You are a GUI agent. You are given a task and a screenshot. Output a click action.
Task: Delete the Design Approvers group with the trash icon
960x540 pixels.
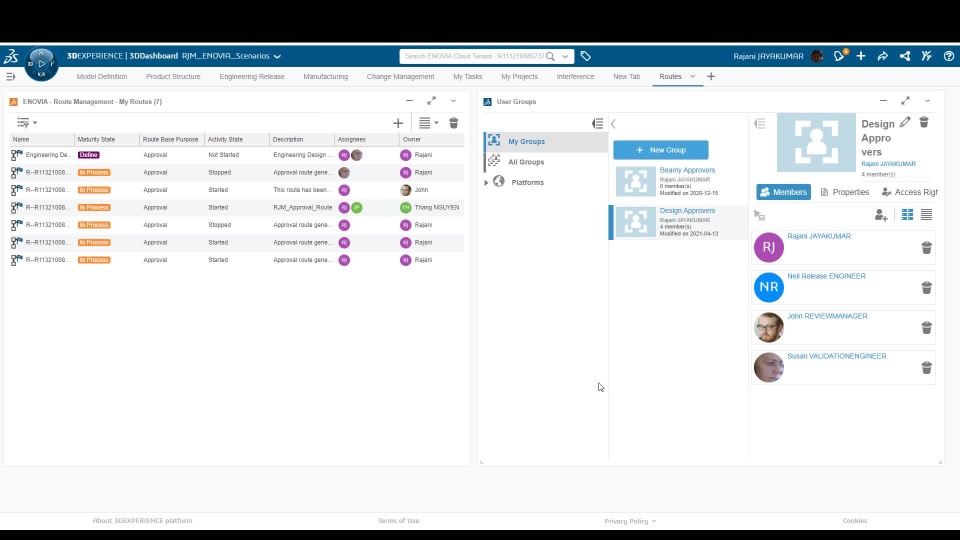click(x=924, y=122)
